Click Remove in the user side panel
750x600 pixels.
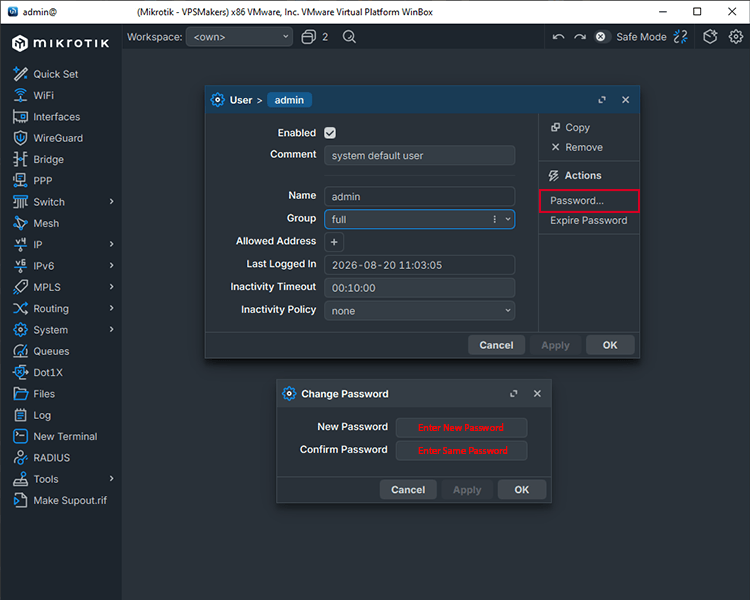click(577, 147)
